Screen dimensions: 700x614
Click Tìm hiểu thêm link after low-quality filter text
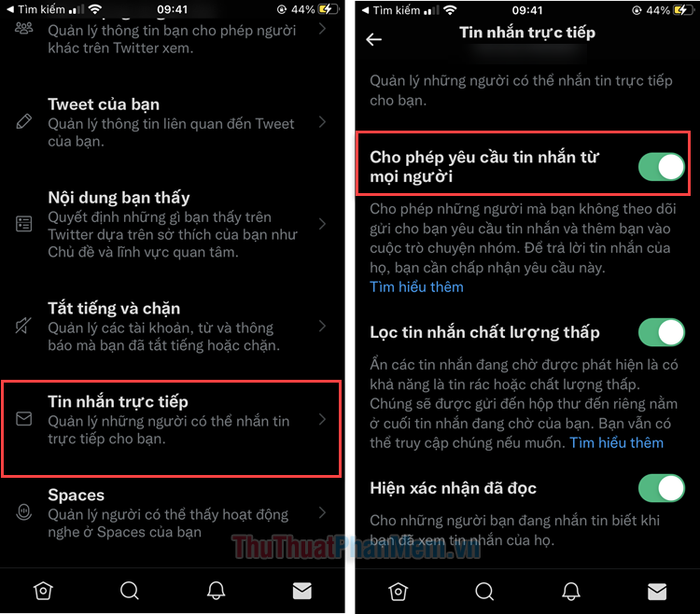pos(616,443)
